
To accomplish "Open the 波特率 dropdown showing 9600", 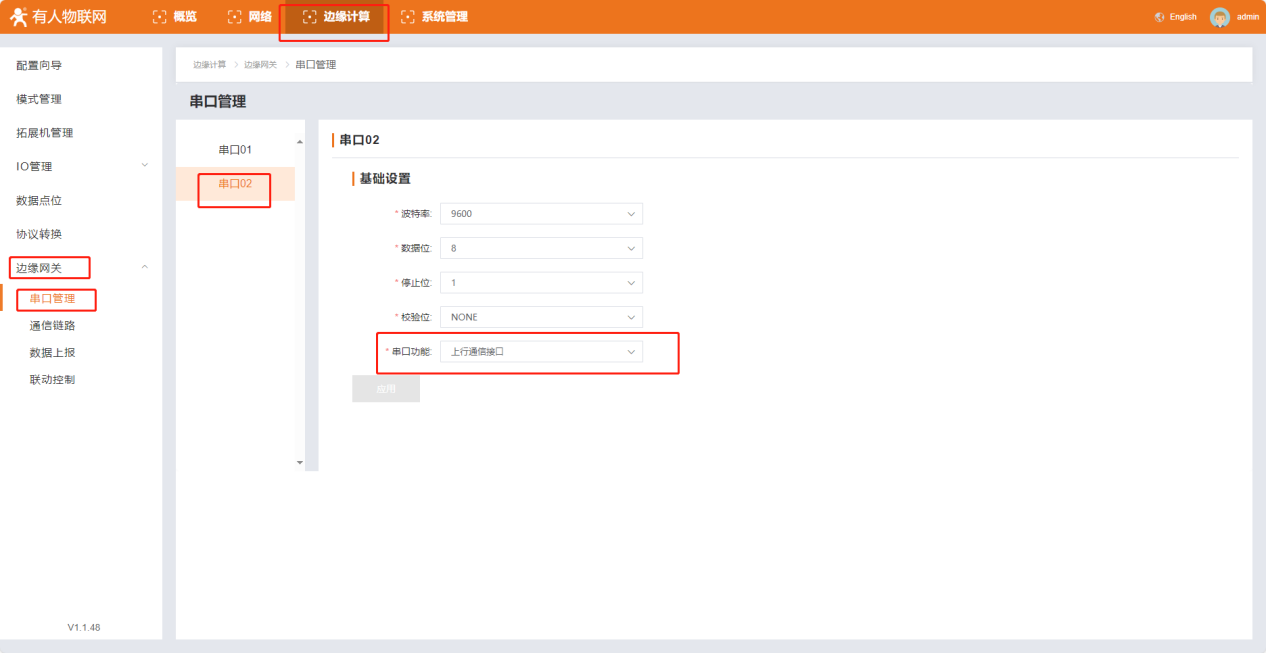I will 541,214.
